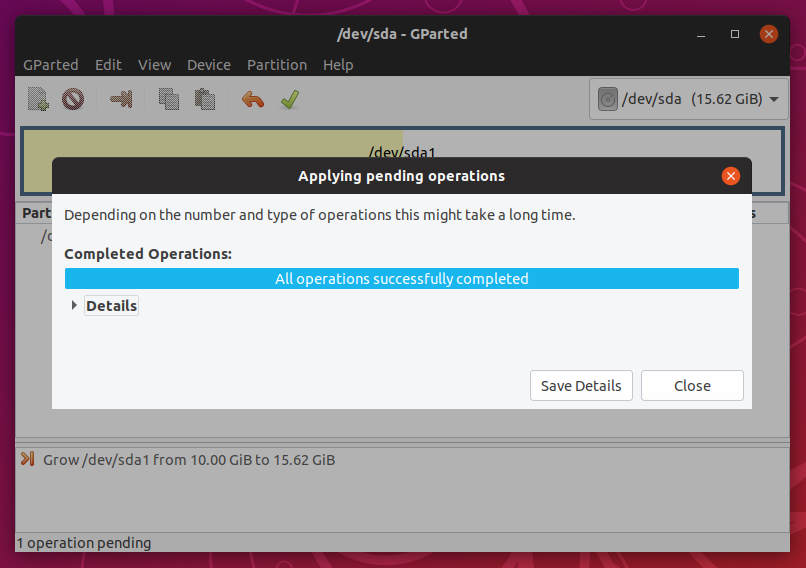Open the Help menu
The width and height of the screenshot is (806, 568).
(338, 65)
